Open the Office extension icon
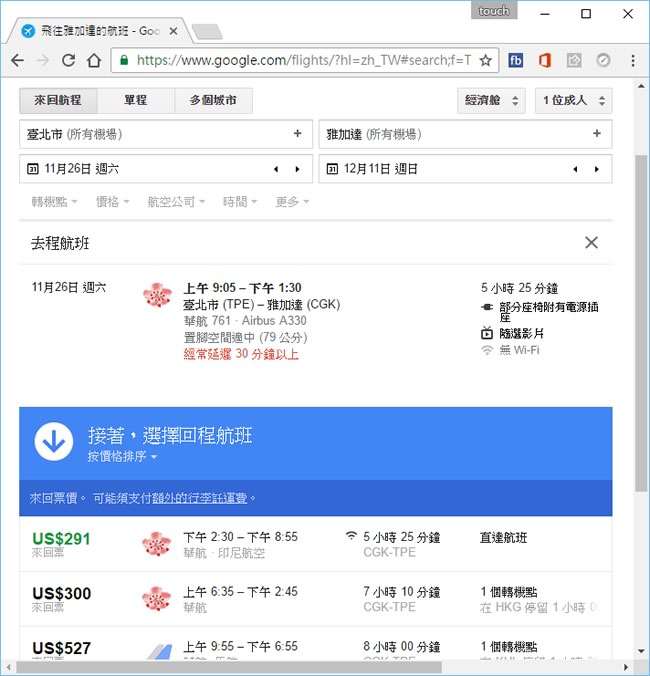This screenshot has width=650, height=676. tap(545, 60)
